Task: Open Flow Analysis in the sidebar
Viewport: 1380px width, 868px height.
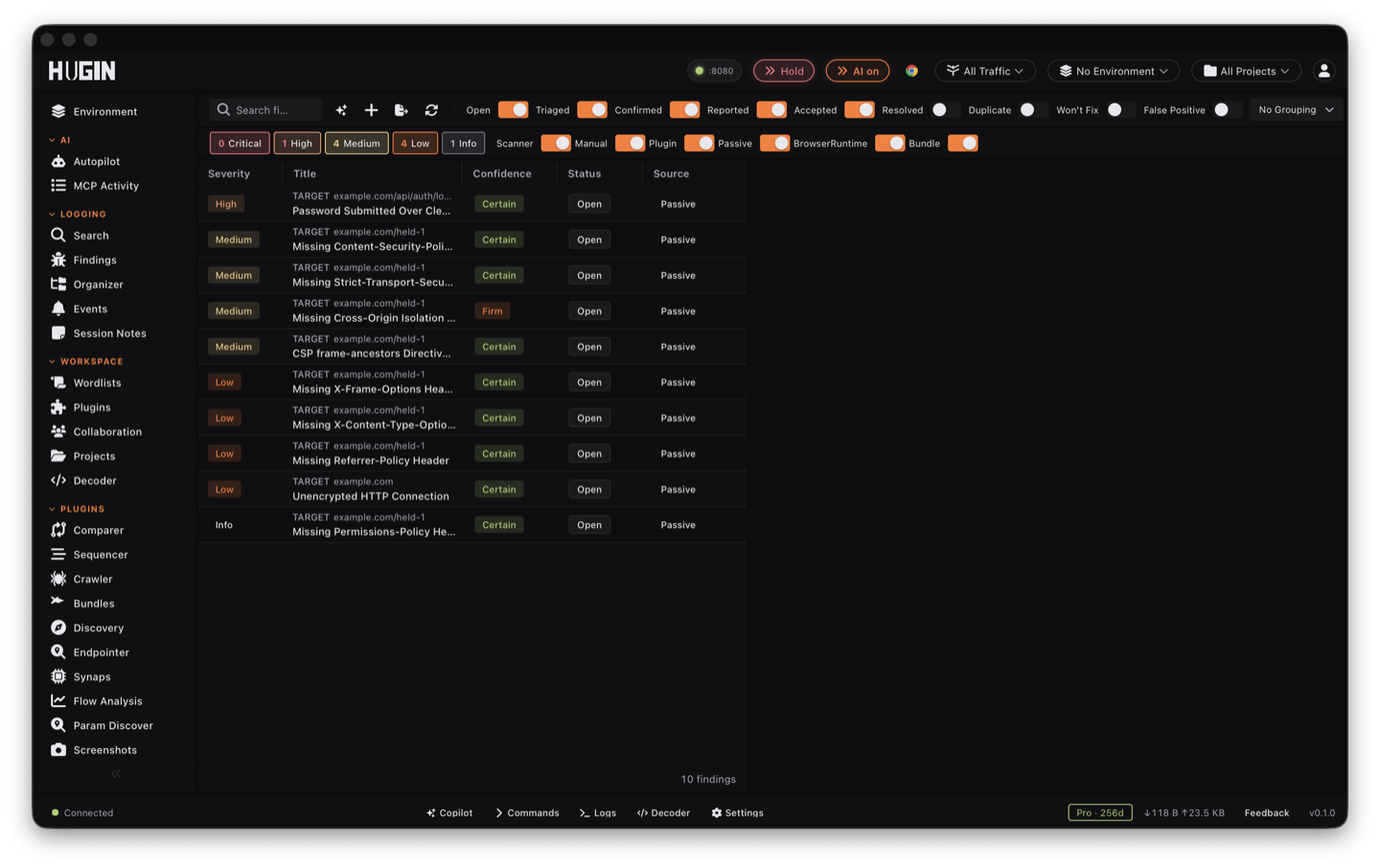Action: (x=107, y=701)
